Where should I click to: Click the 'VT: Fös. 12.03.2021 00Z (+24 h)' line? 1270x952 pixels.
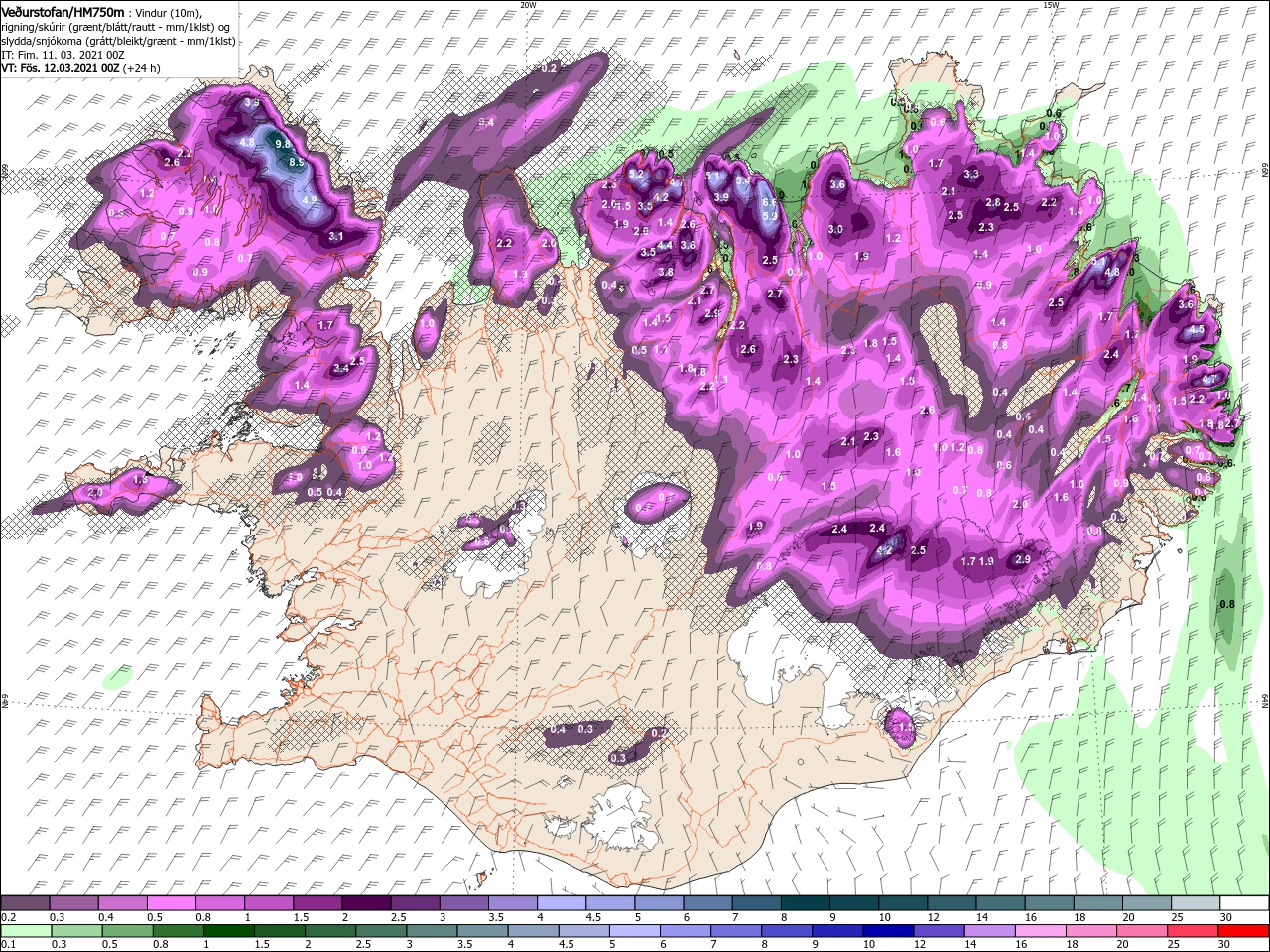coord(80,68)
